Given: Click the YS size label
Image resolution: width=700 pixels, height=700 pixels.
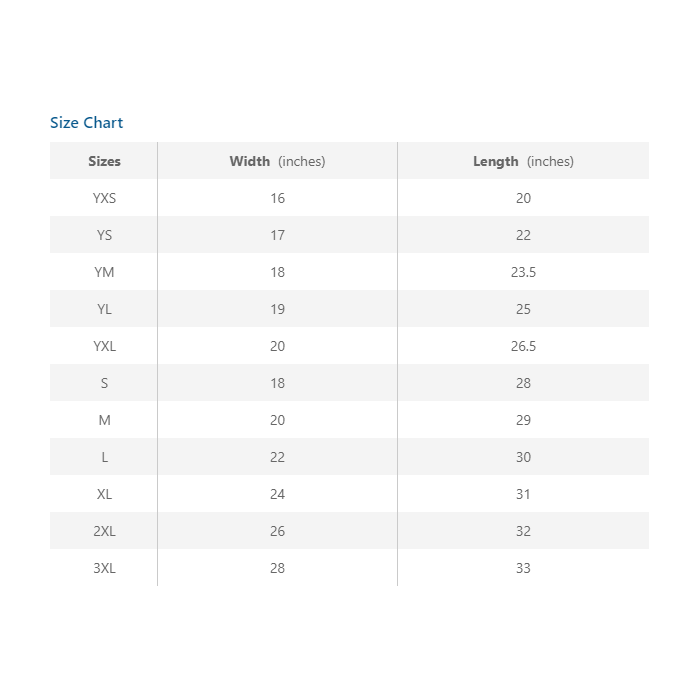Looking at the screenshot, I should tap(104, 235).
